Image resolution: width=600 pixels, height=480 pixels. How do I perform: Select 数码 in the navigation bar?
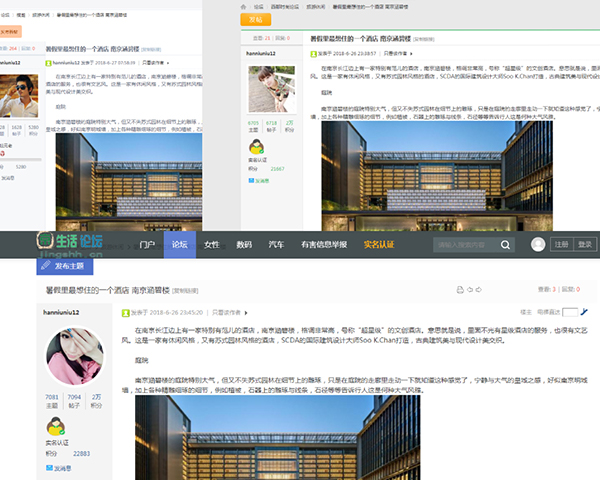pos(244,244)
